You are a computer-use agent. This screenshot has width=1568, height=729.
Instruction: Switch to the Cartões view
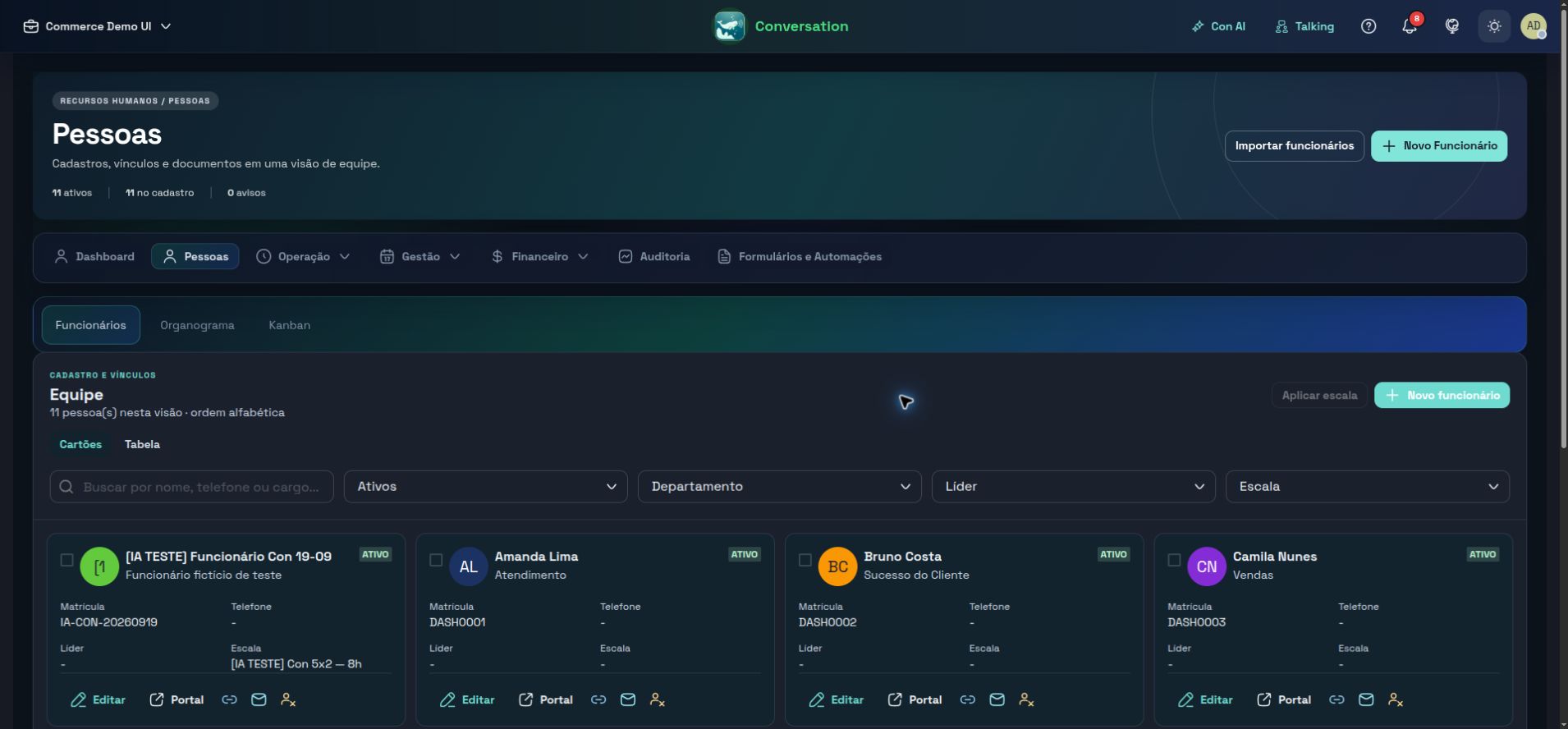[80, 444]
